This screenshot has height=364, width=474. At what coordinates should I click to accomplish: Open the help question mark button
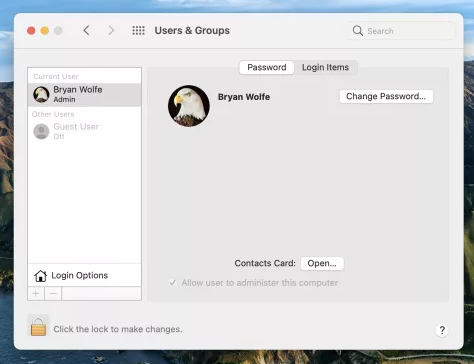click(x=442, y=330)
